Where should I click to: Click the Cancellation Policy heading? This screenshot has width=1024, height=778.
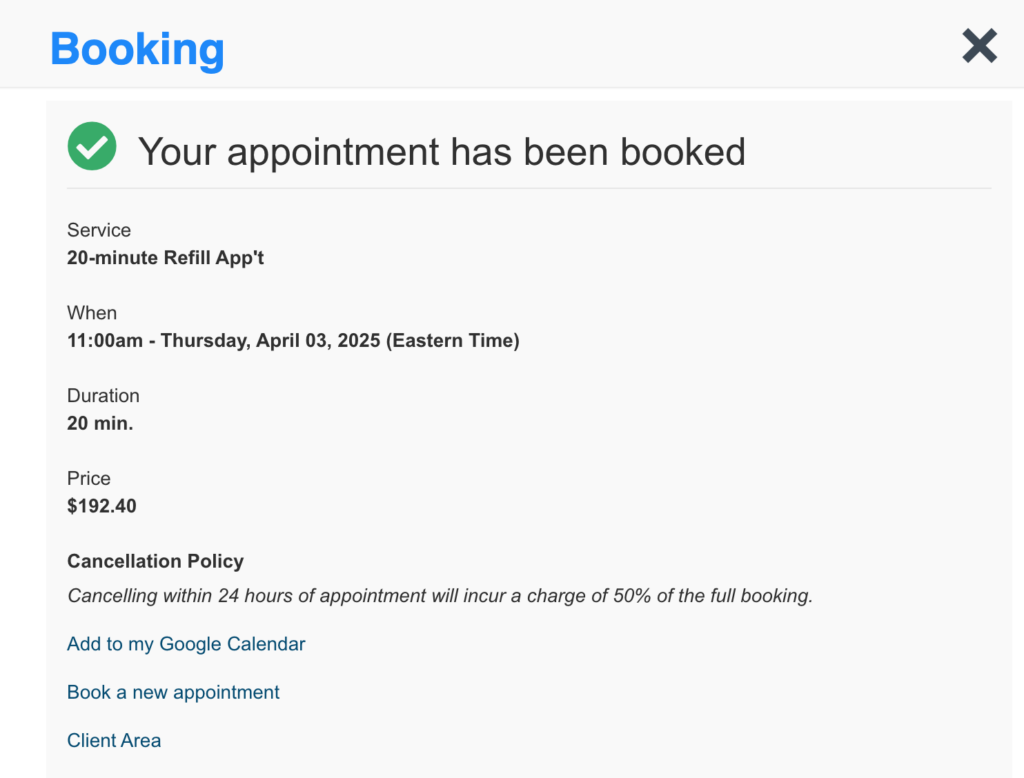155,561
